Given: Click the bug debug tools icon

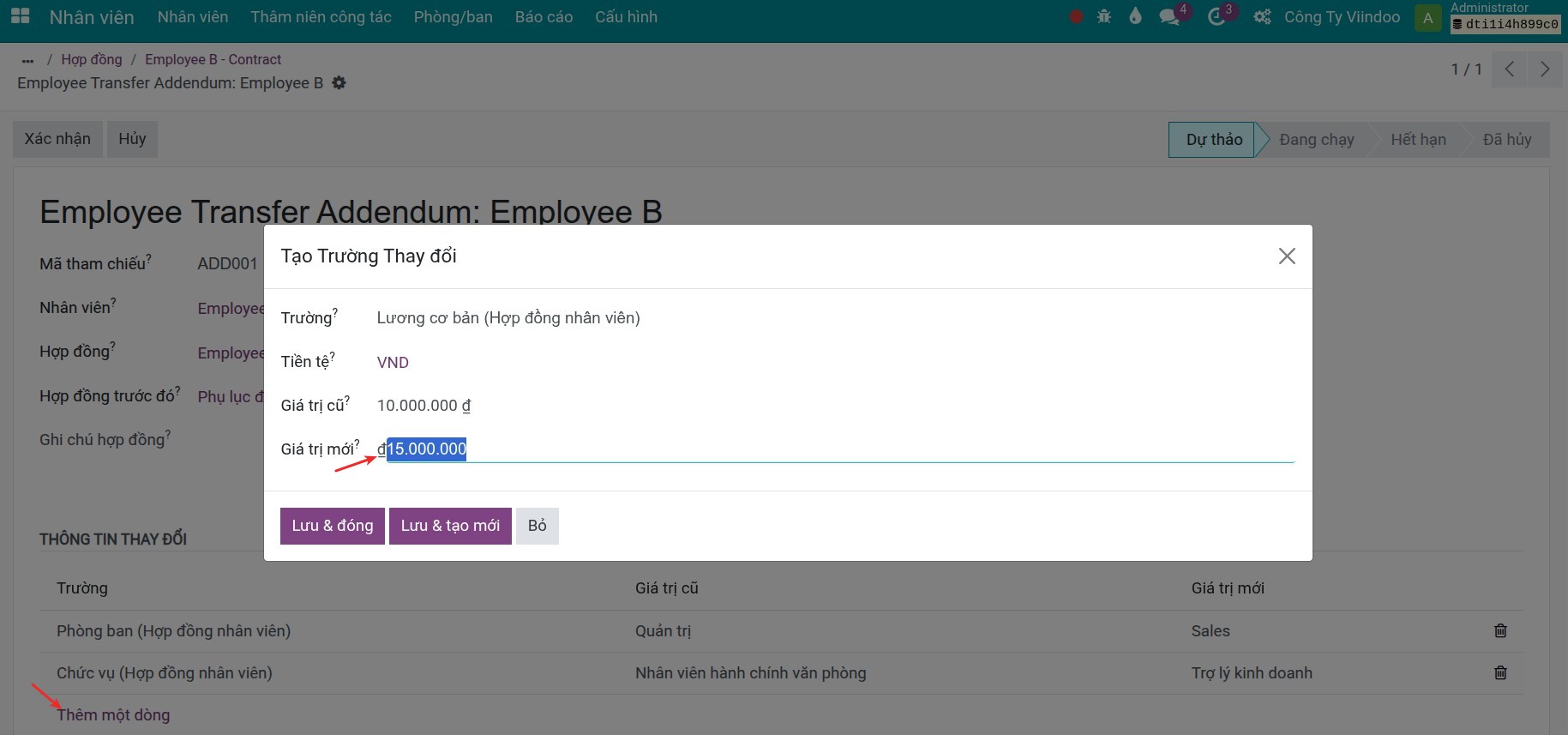Looking at the screenshot, I should pos(1104,16).
